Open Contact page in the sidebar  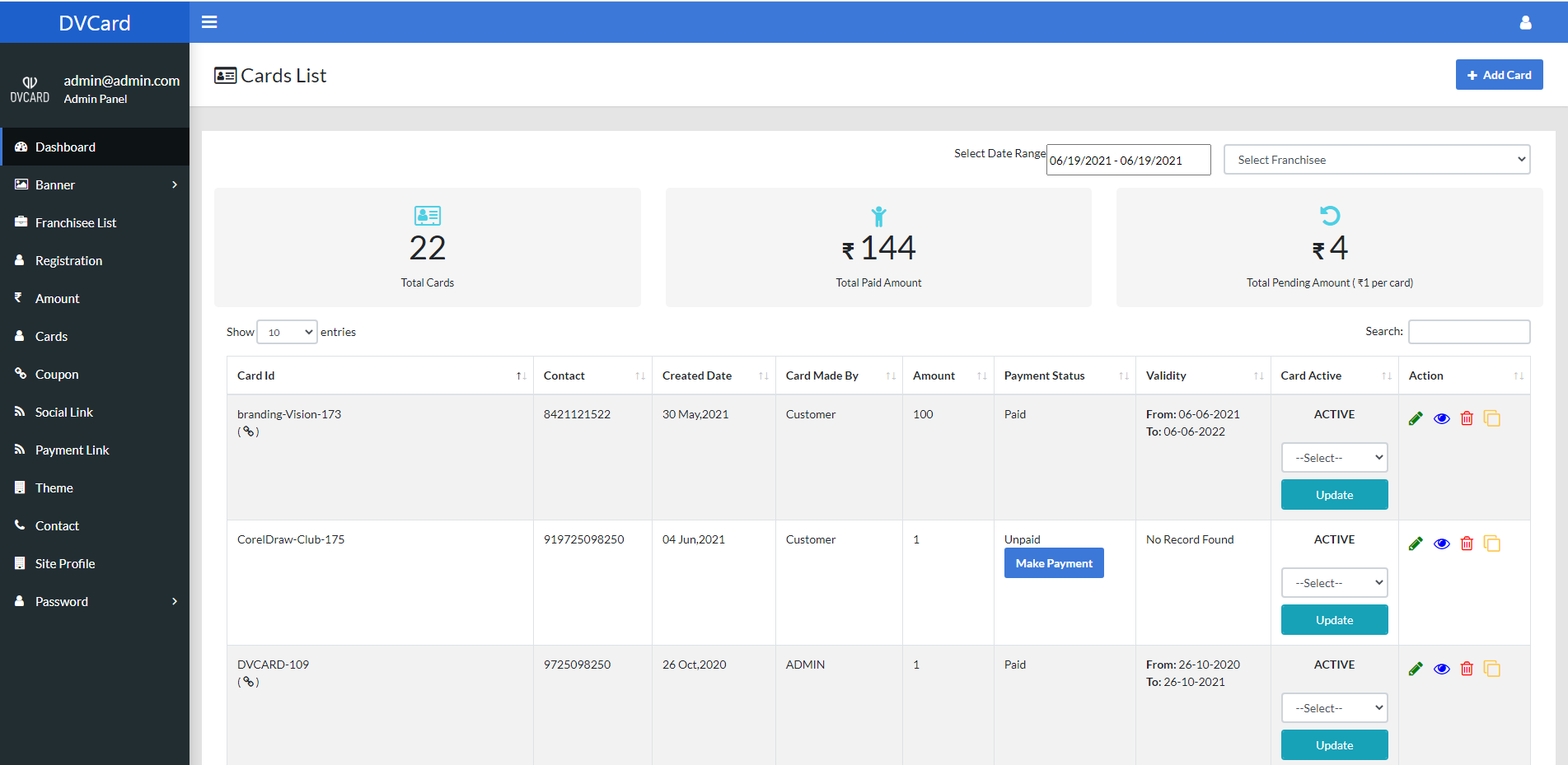click(x=95, y=525)
